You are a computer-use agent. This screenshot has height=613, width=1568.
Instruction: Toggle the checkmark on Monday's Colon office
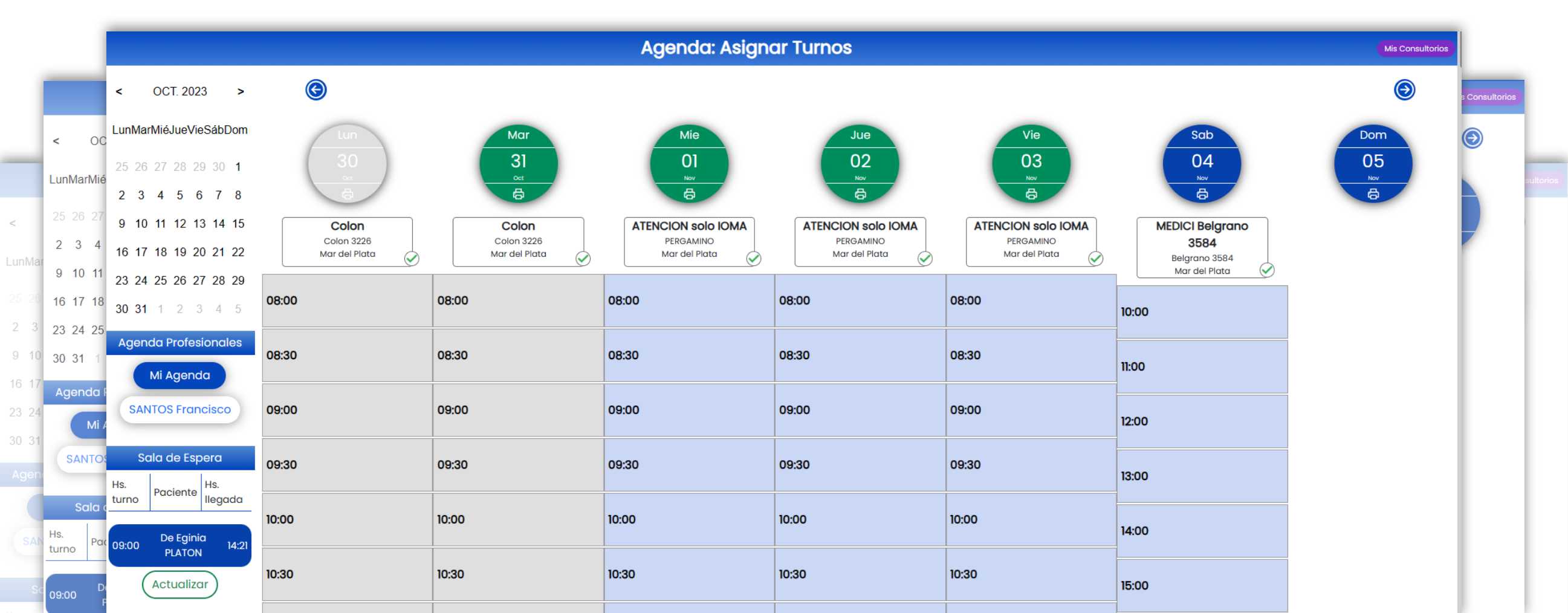pyautogui.click(x=412, y=259)
